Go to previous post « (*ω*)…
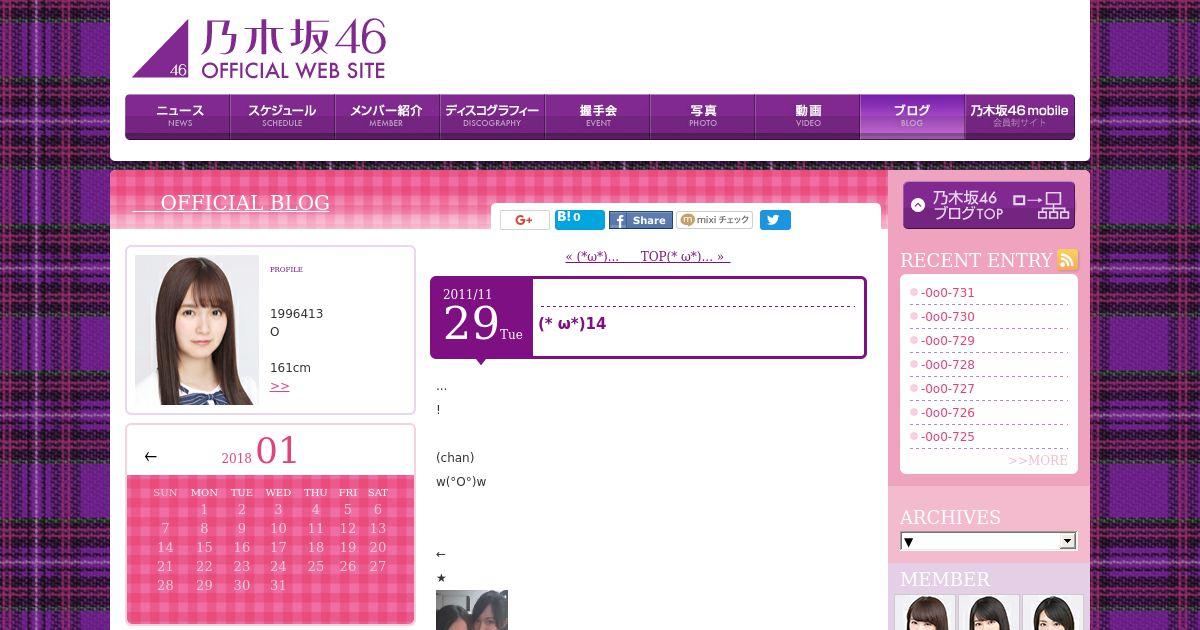Image resolution: width=1200 pixels, height=630 pixels. coord(592,257)
